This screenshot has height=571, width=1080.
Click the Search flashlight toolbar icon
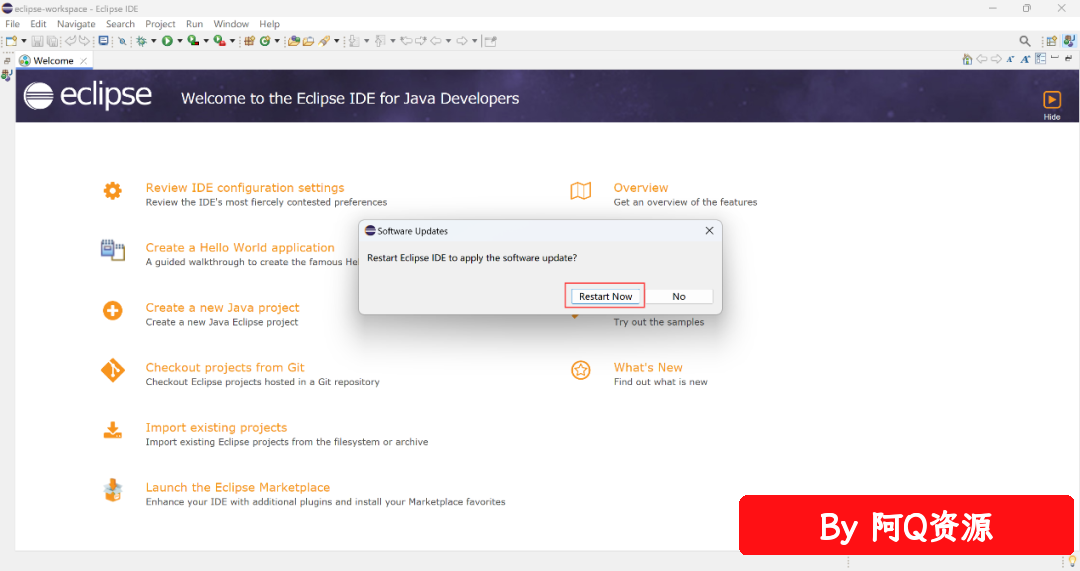pyautogui.click(x=324, y=41)
